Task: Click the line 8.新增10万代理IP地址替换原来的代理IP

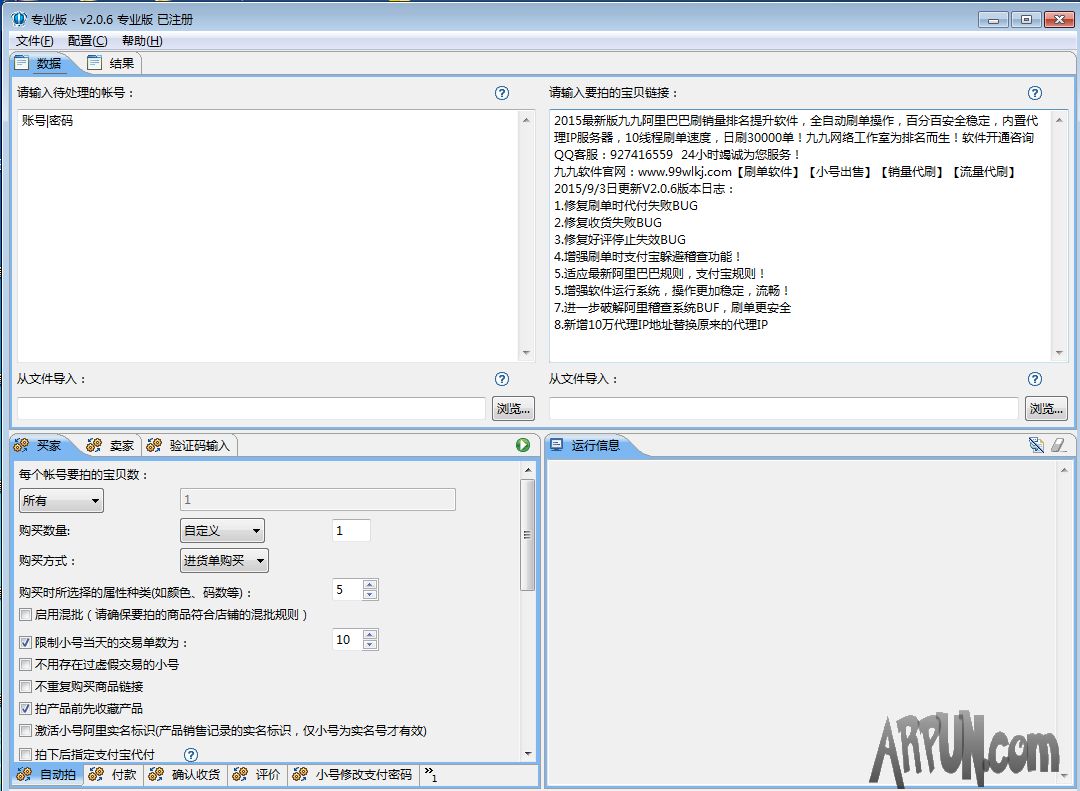Action: click(661, 325)
